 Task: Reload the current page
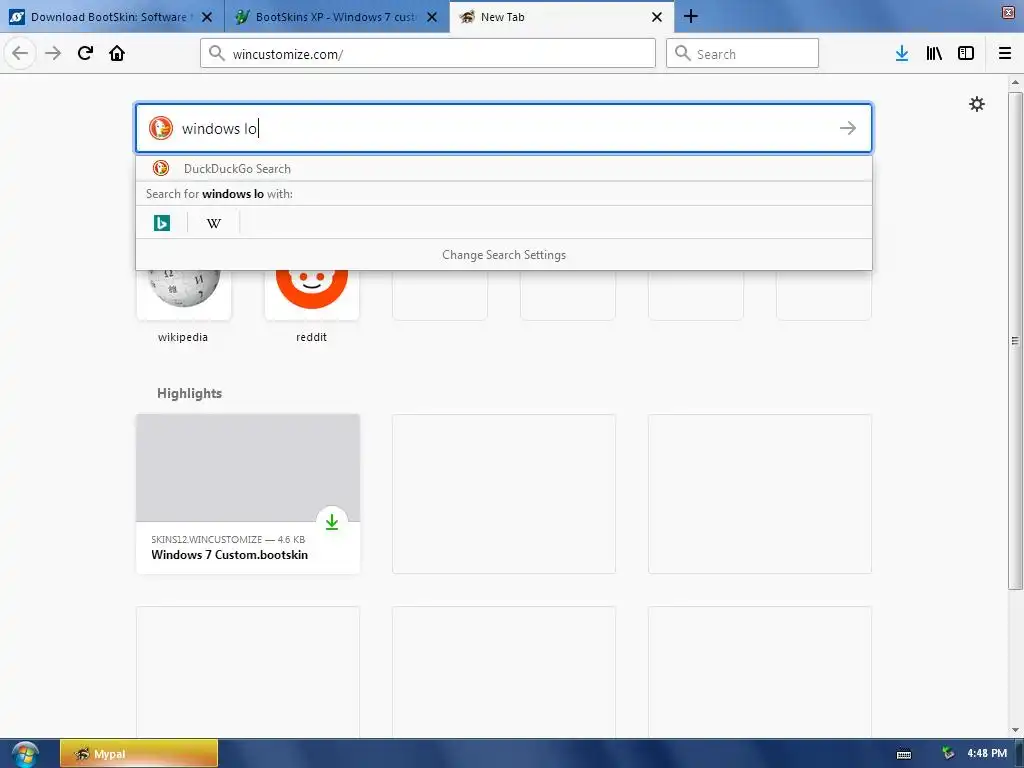(85, 53)
